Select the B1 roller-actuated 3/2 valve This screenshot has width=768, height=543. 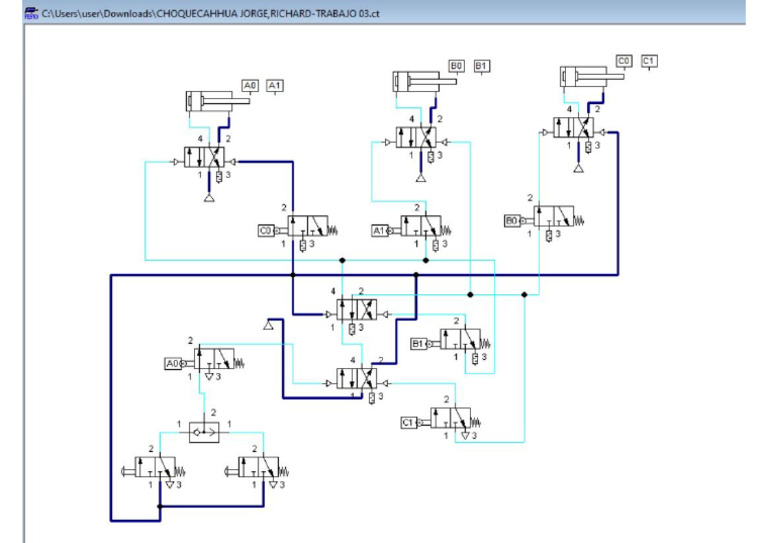coord(451,343)
